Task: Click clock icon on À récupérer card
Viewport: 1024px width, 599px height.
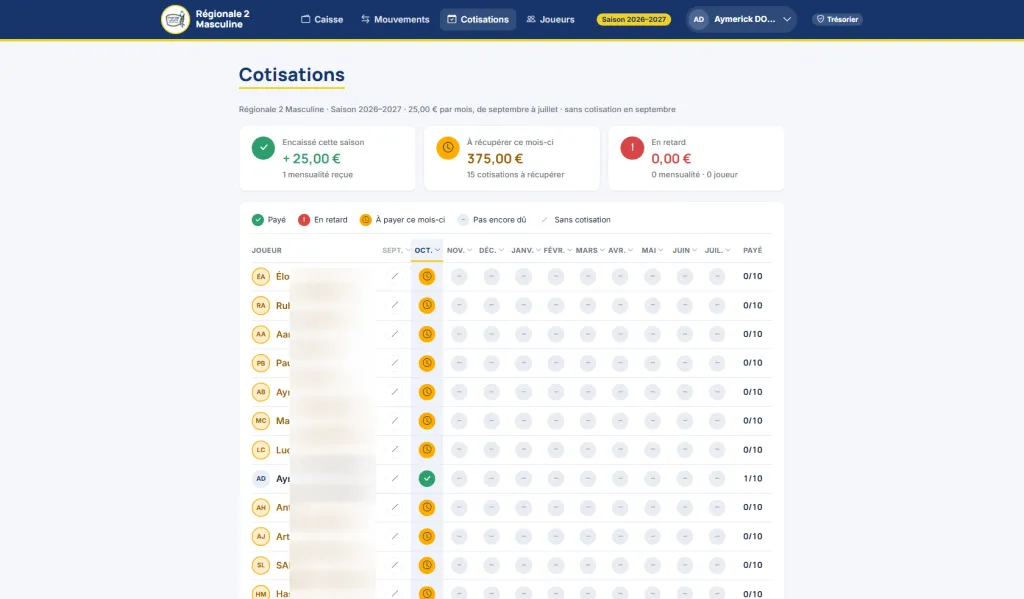Action: 447,148
